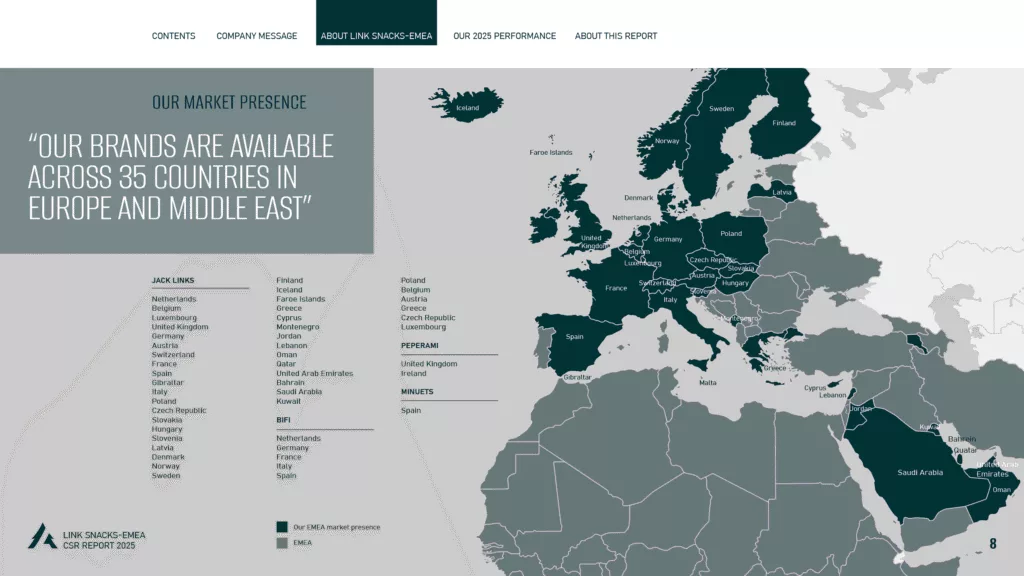1024x576 pixels.
Task: Open Our 2025 Performance tab
Action: click(504, 36)
